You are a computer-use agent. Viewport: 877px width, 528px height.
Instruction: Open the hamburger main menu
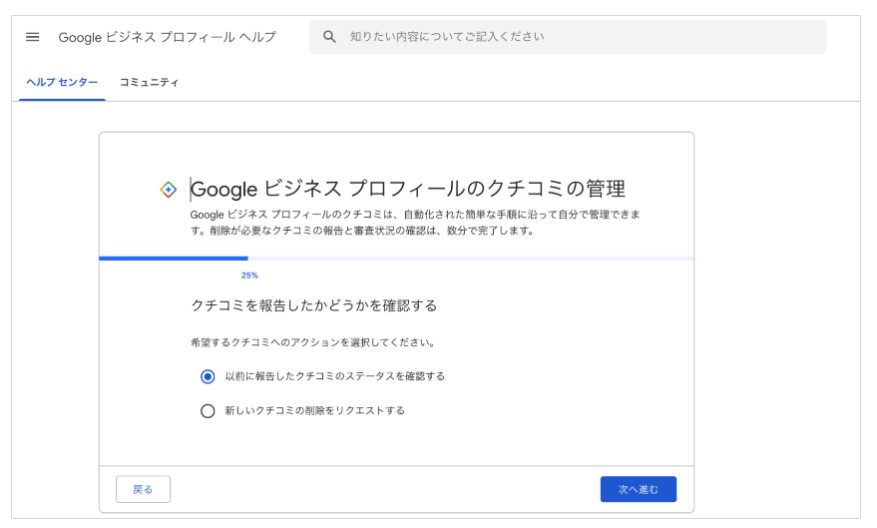32,37
